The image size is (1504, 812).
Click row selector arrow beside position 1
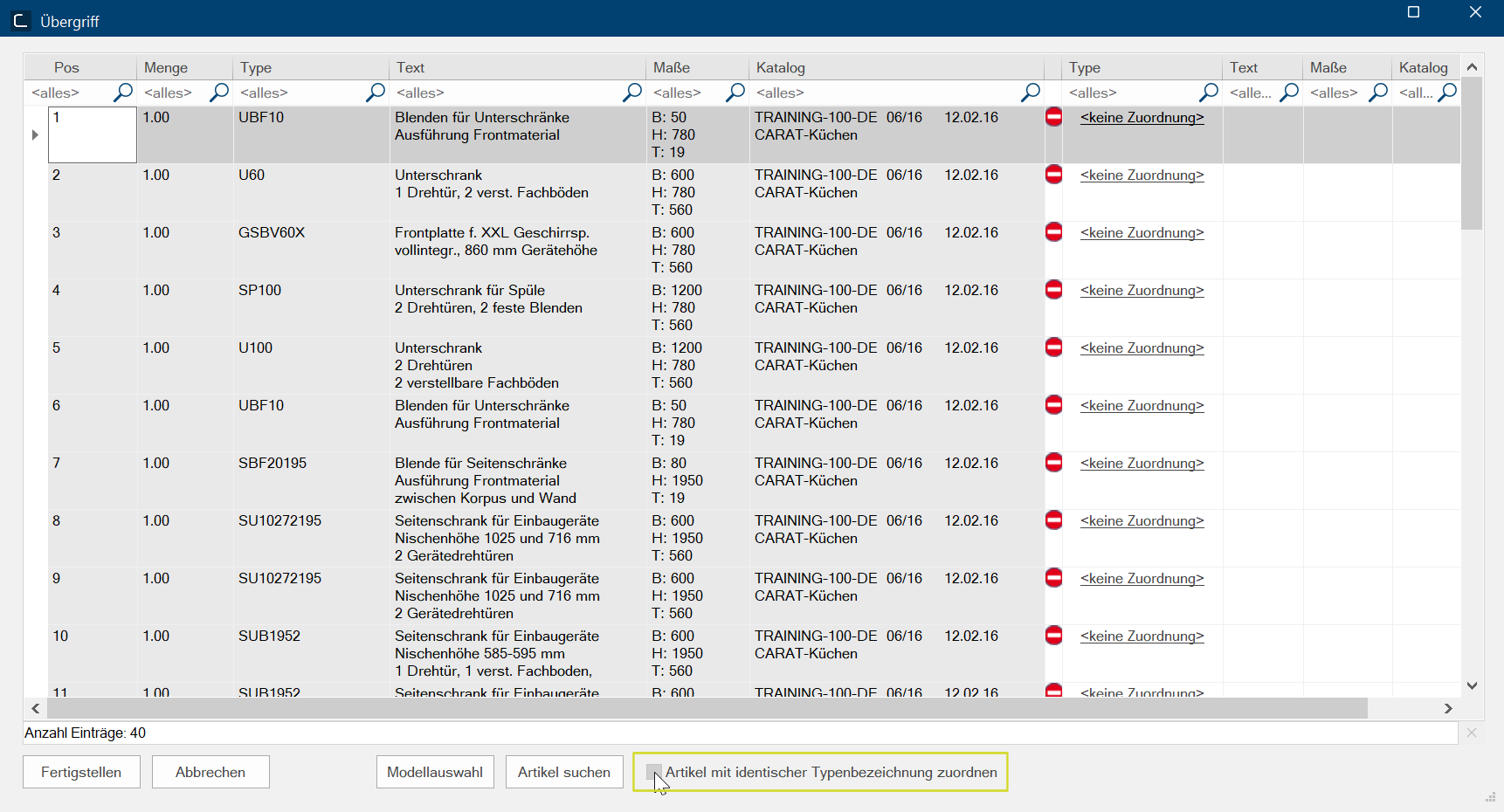(x=35, y=134)
